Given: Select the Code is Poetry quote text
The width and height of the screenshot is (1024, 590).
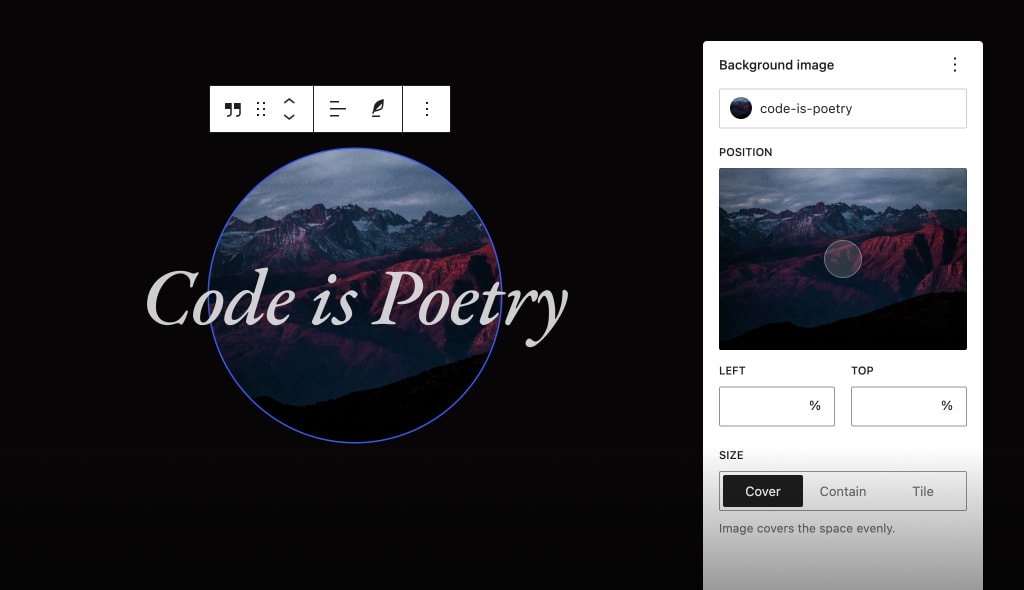Looking at the screenshot, I should tap(356, 300).
